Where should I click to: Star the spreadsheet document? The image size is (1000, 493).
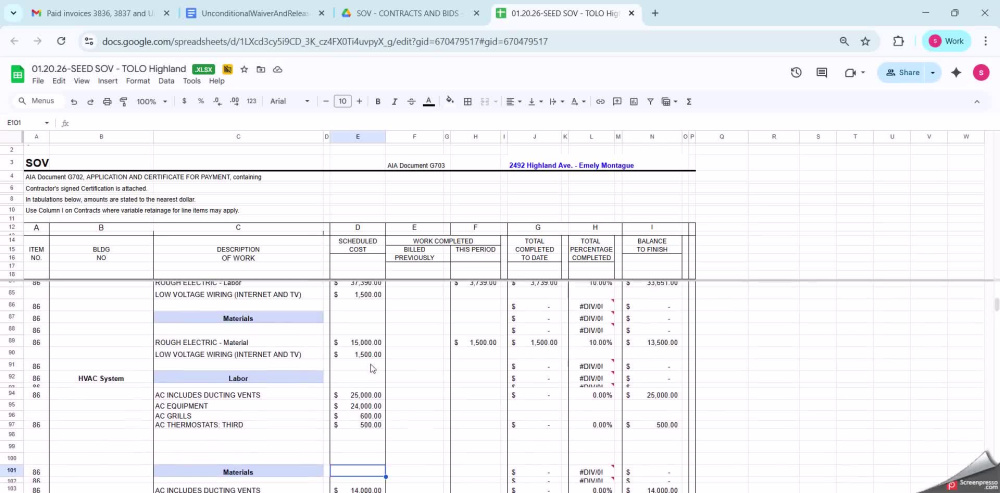[x=244, y=70]
